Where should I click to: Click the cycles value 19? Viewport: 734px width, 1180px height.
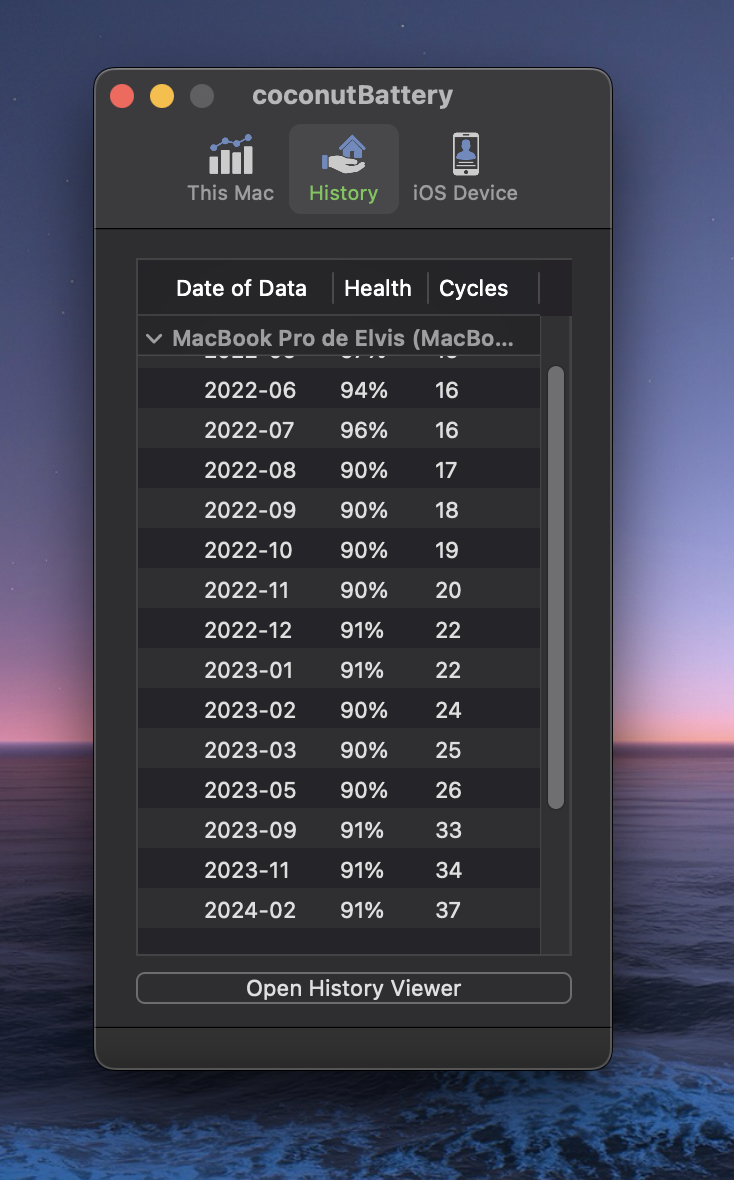point(446,550)
